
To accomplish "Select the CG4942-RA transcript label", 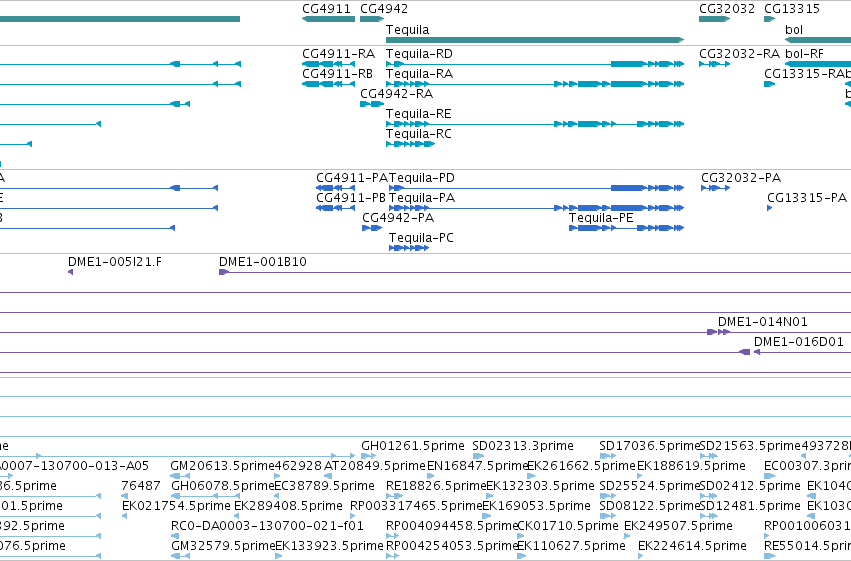I will [396, 94].
